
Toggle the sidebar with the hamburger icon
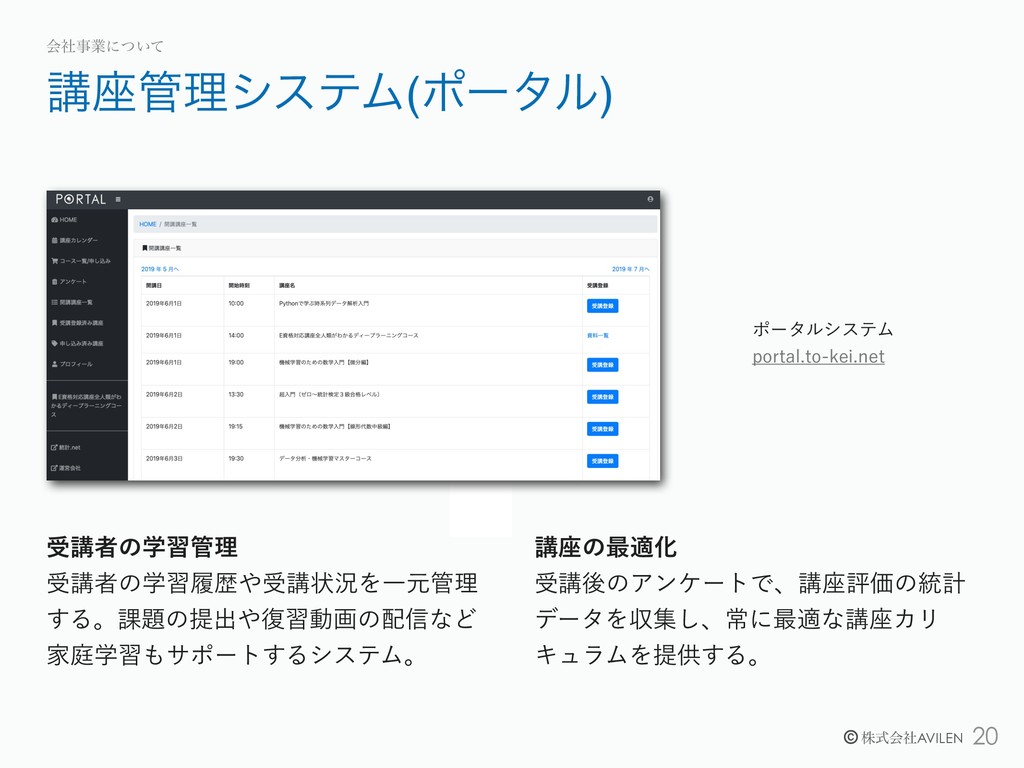(118, 199)
